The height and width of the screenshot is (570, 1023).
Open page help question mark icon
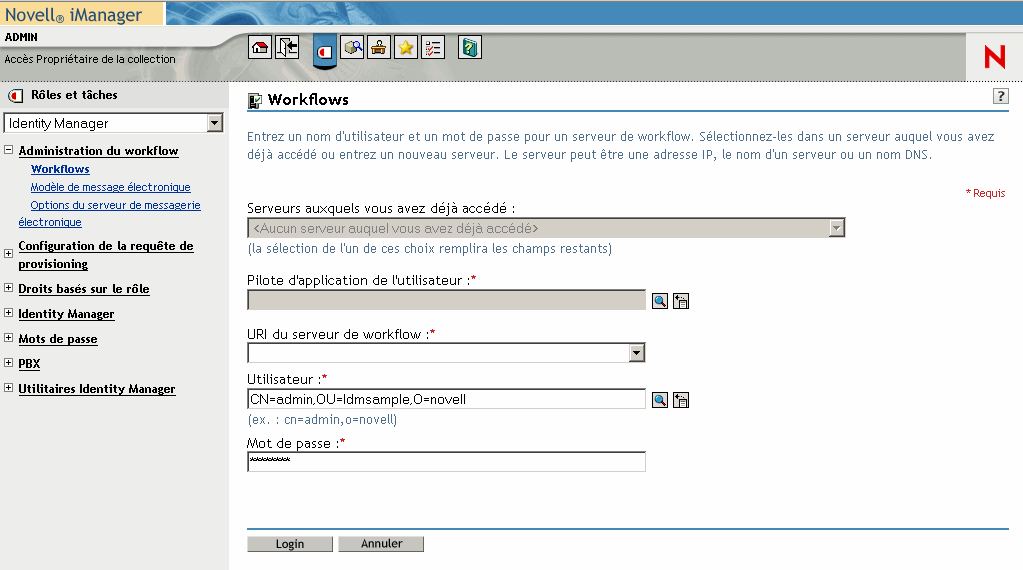point(1000,96)
